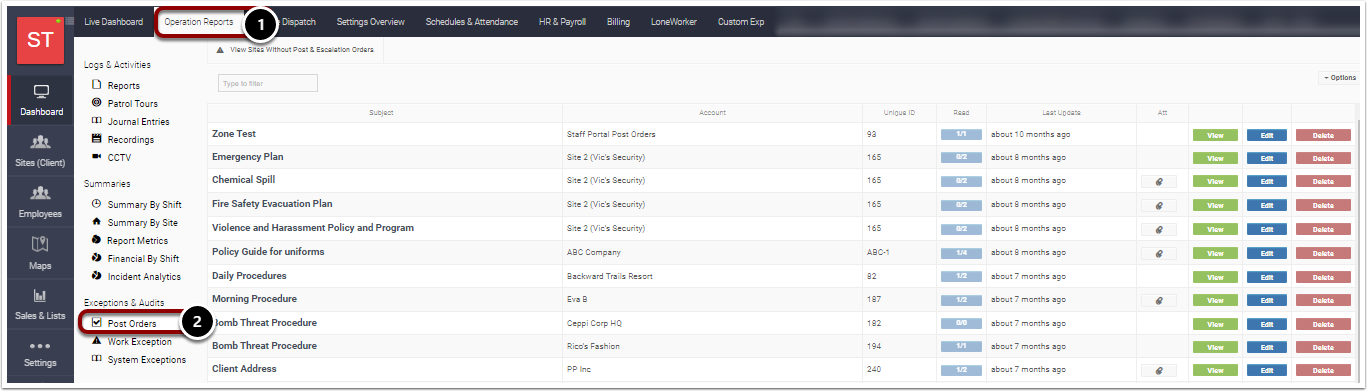Open the Maps sidebar section
This screenshot has height=391, width=1367.
point(41,254)
